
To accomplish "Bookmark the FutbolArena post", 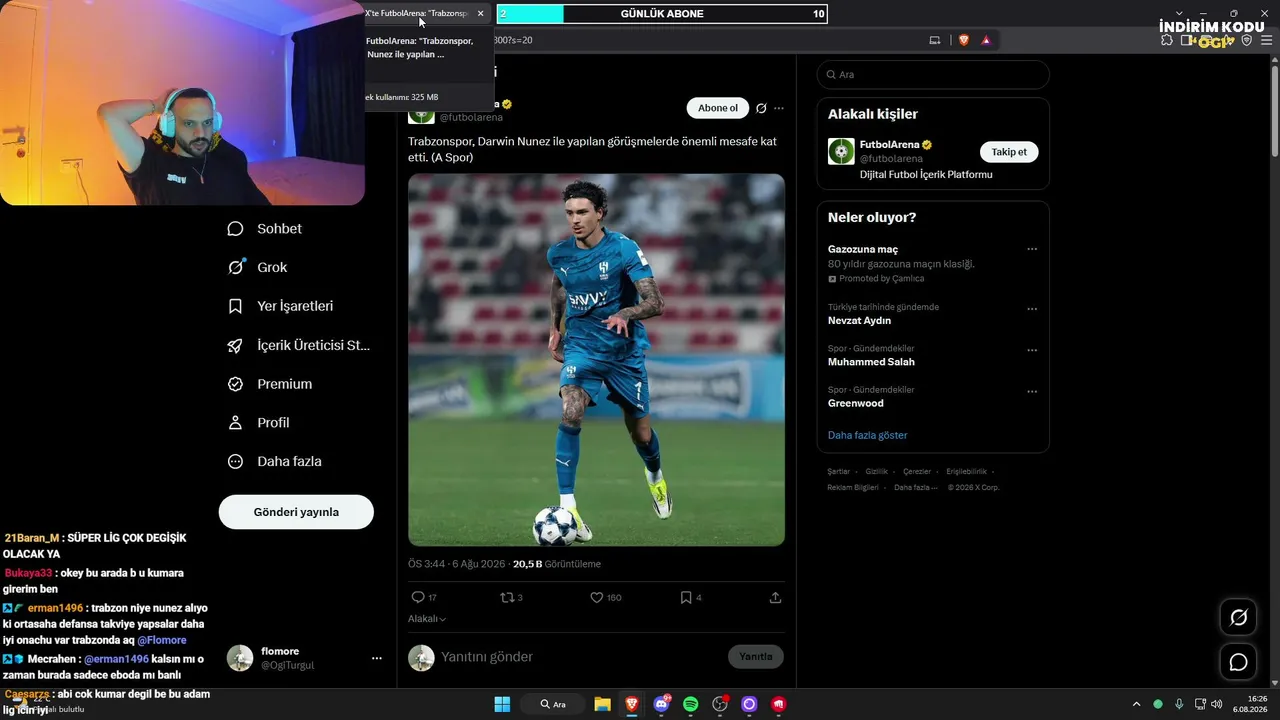I will (x=686, y=598).
